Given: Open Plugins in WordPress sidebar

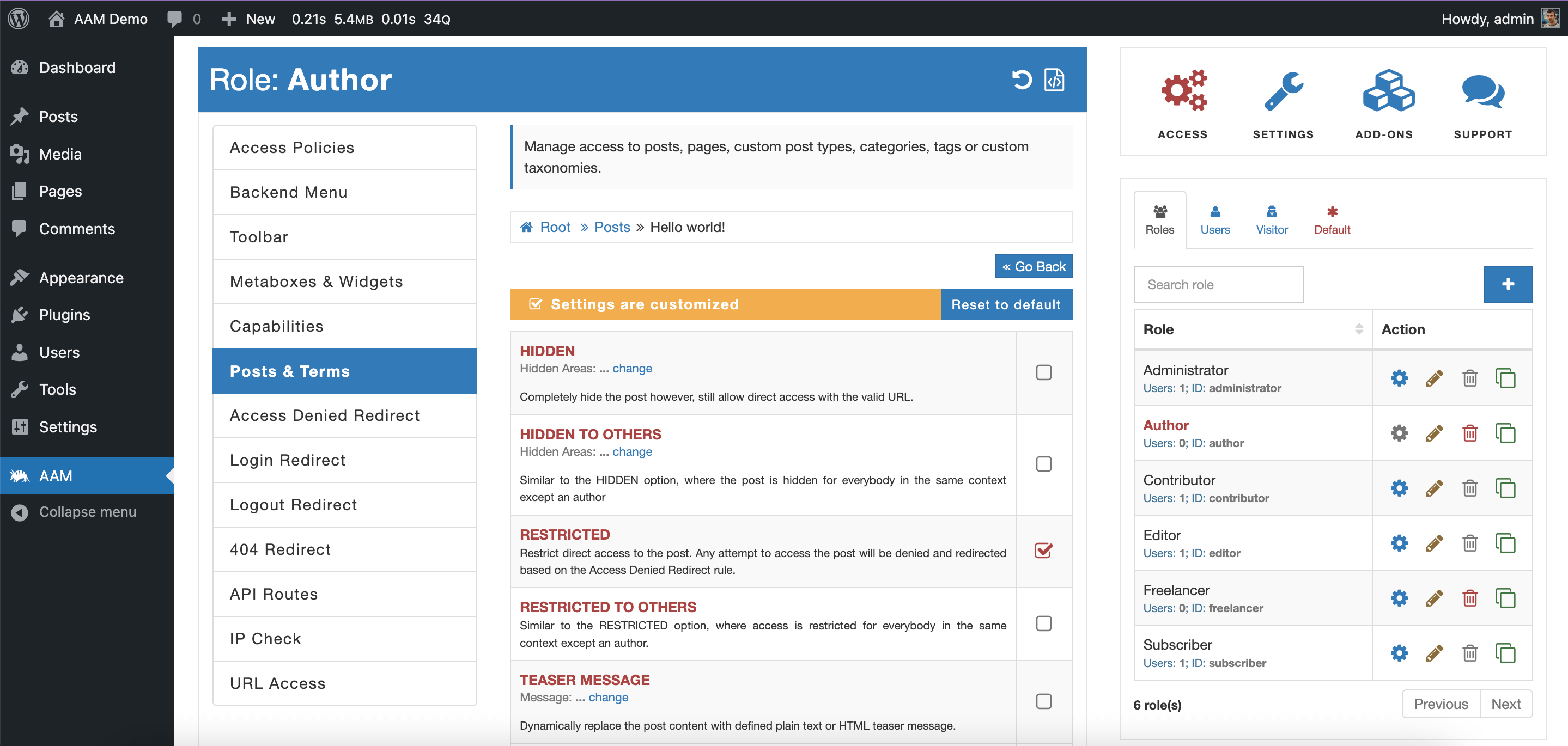Looking at the screenshot, I should point(87,315).
